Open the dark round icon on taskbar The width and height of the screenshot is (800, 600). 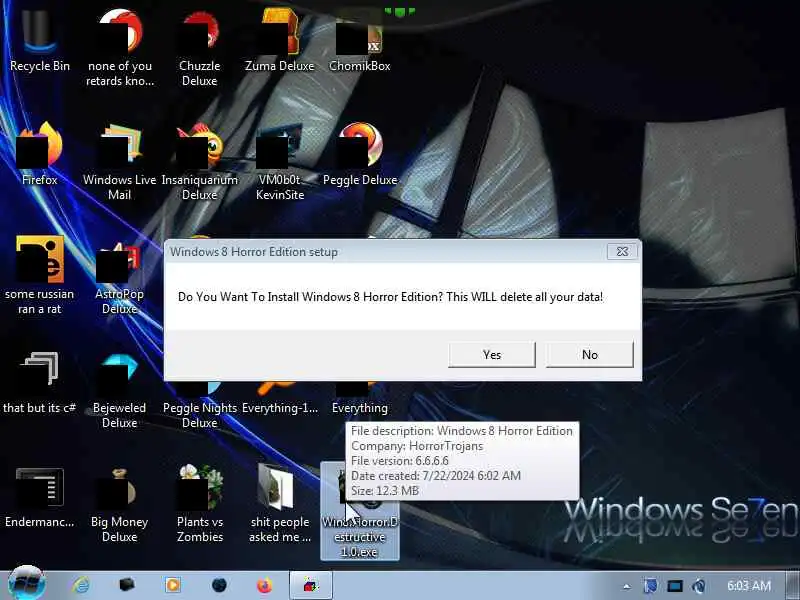(x=219, y=585)
